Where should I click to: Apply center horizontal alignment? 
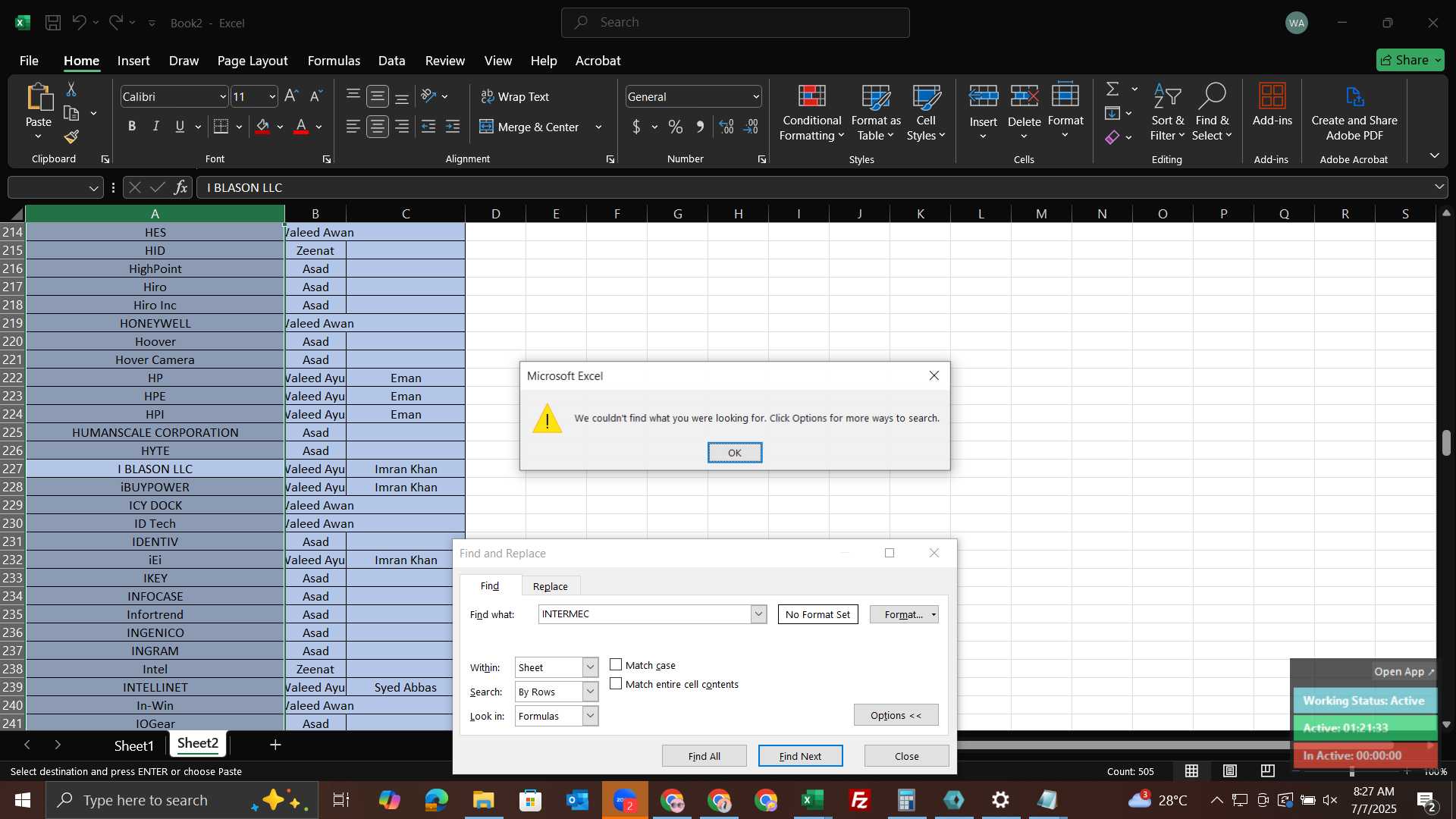point(378,127)
